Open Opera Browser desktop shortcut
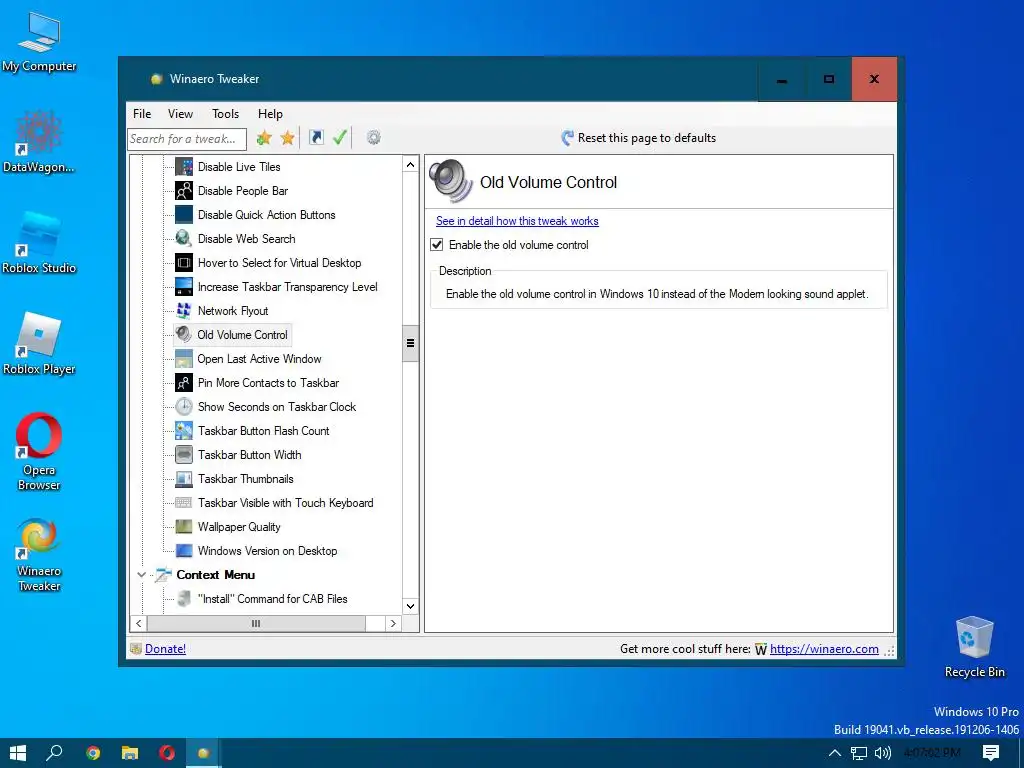This screenshot has height=768, width=1024. coord(39,452)
